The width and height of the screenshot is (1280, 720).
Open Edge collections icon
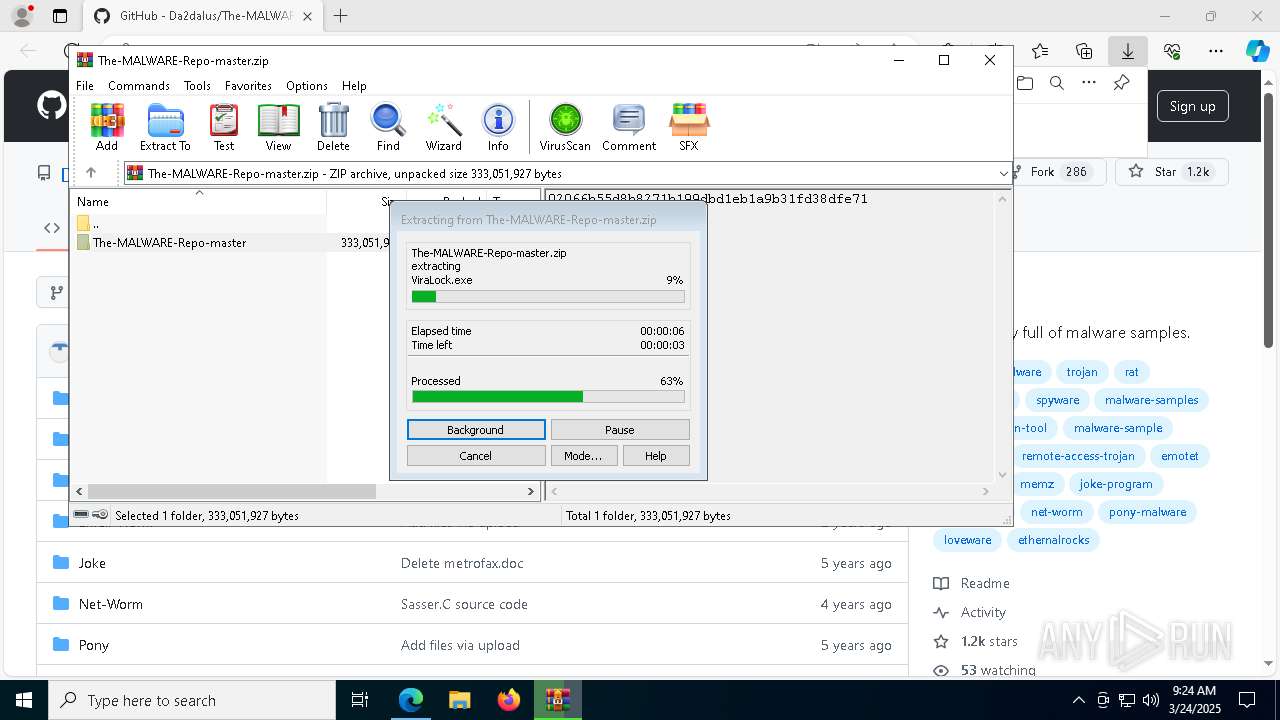[1084, 51]
